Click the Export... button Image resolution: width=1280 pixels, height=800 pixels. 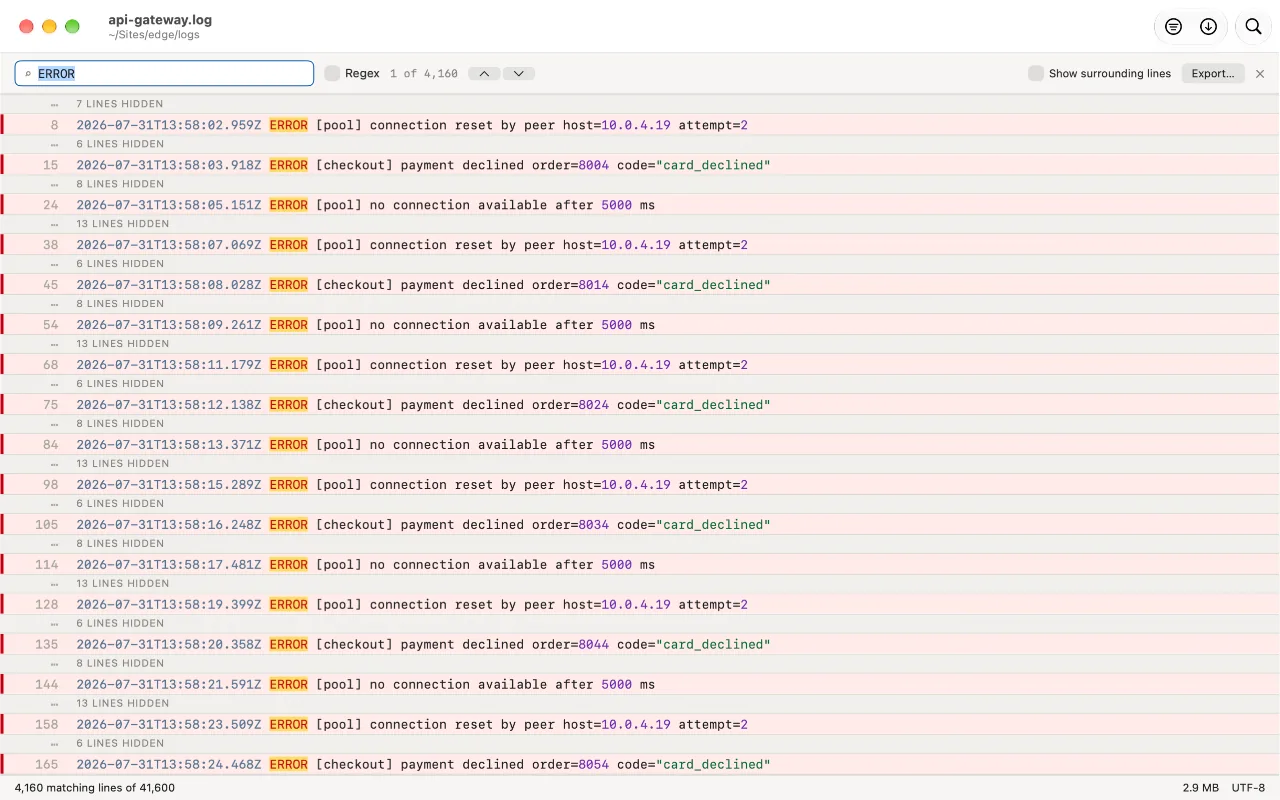[x=1213, y=73]
